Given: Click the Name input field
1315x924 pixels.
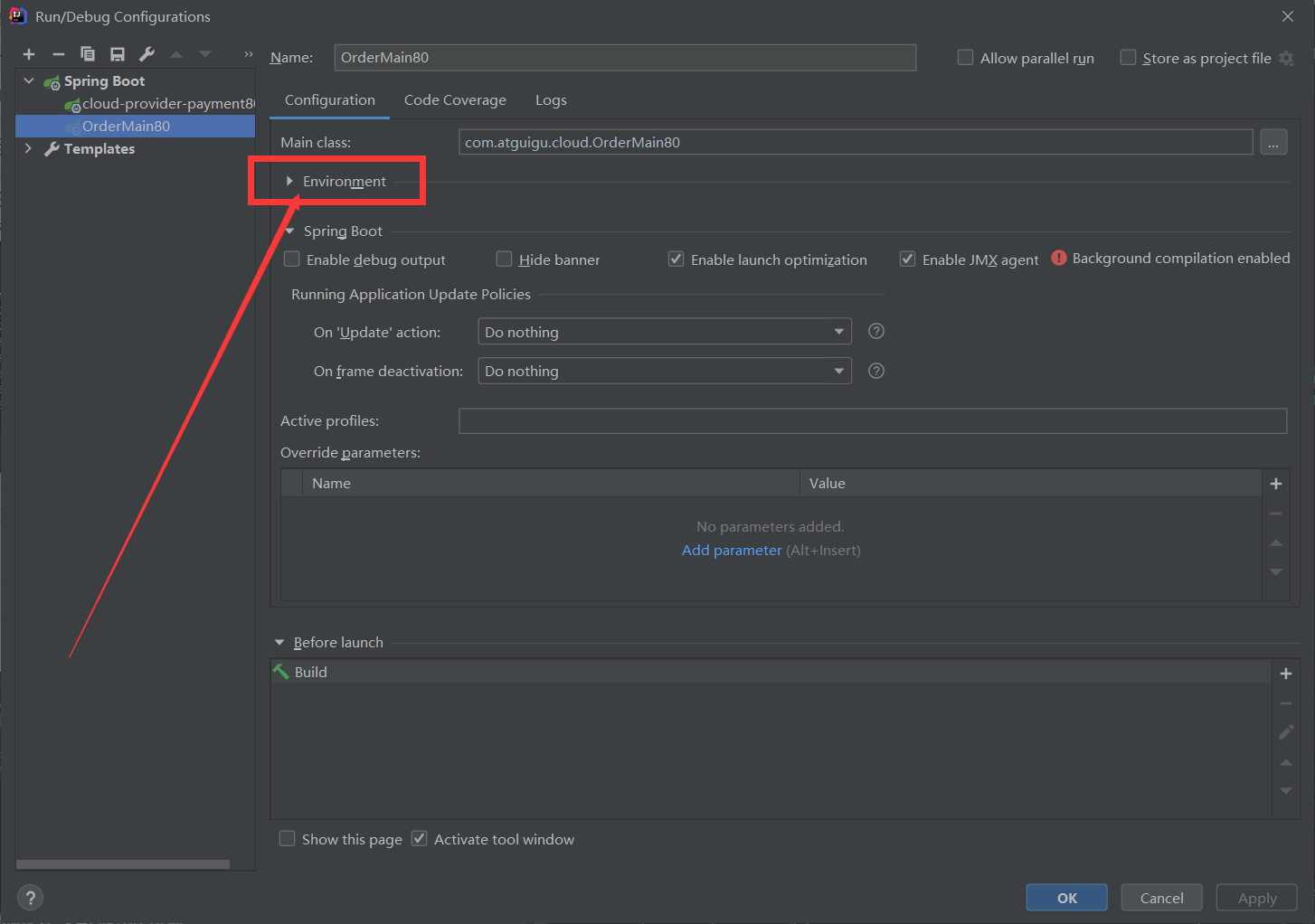Looking at the screenshot, I should 625,57.
